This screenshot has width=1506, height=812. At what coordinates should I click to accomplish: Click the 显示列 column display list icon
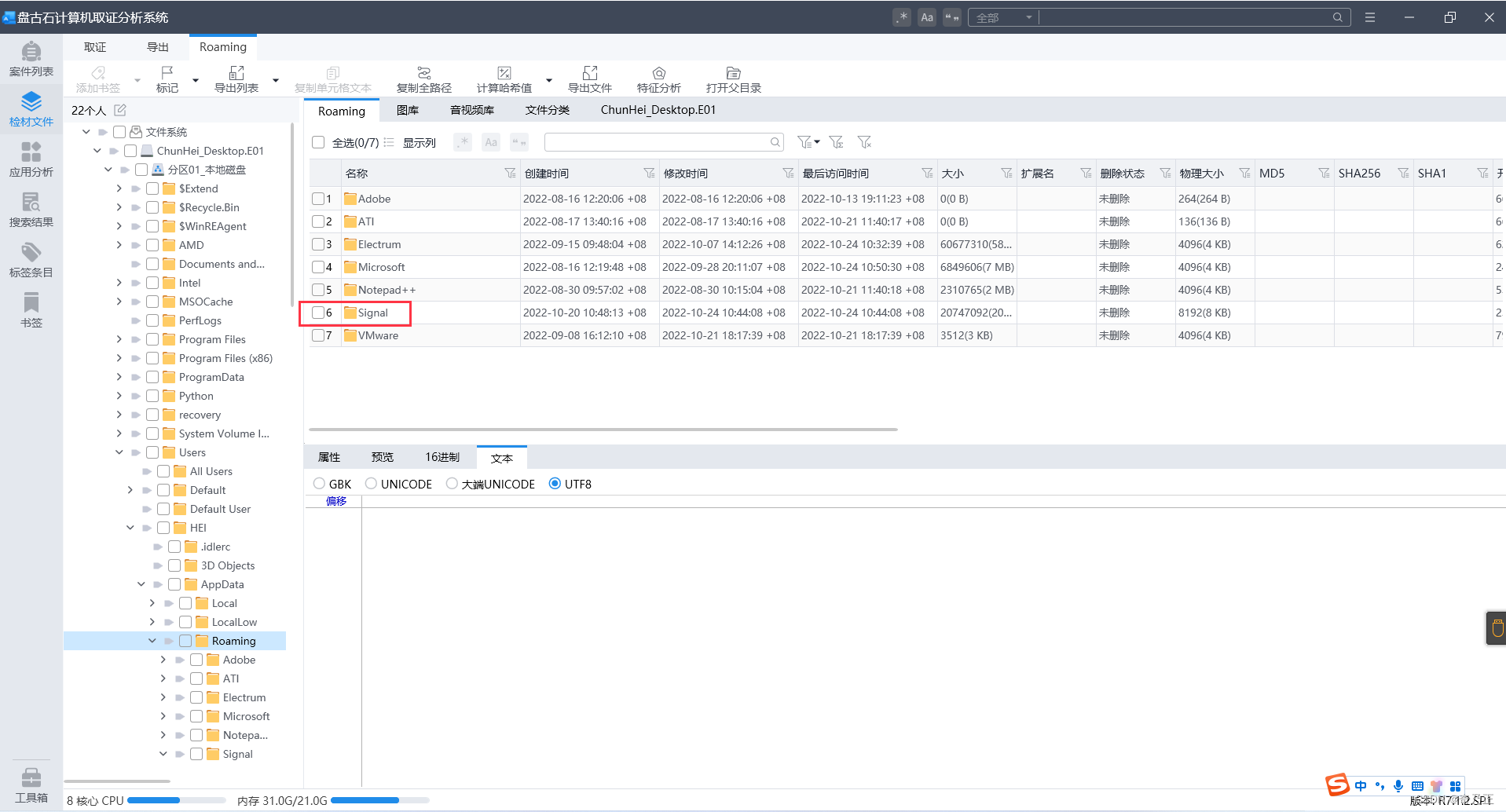click(389, 142)
